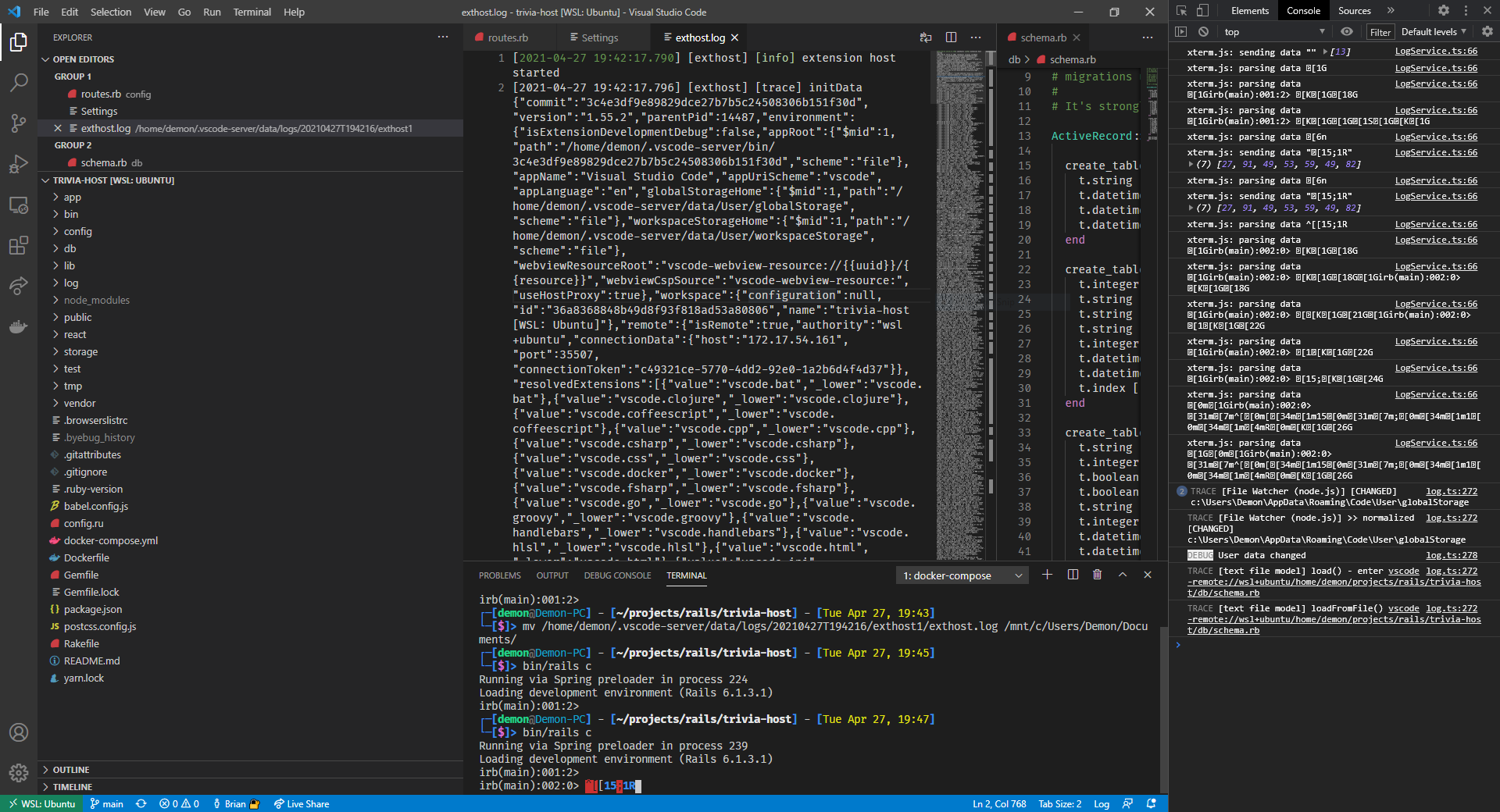This screenshot has width=1500, height=812.
Task: Open the Search view in the activity bar
Action: point(18,82)
